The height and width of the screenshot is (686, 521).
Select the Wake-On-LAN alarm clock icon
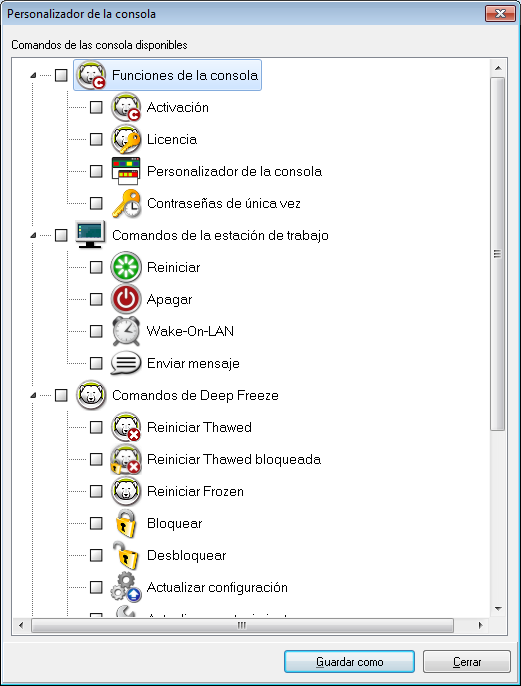pos(126,331)
